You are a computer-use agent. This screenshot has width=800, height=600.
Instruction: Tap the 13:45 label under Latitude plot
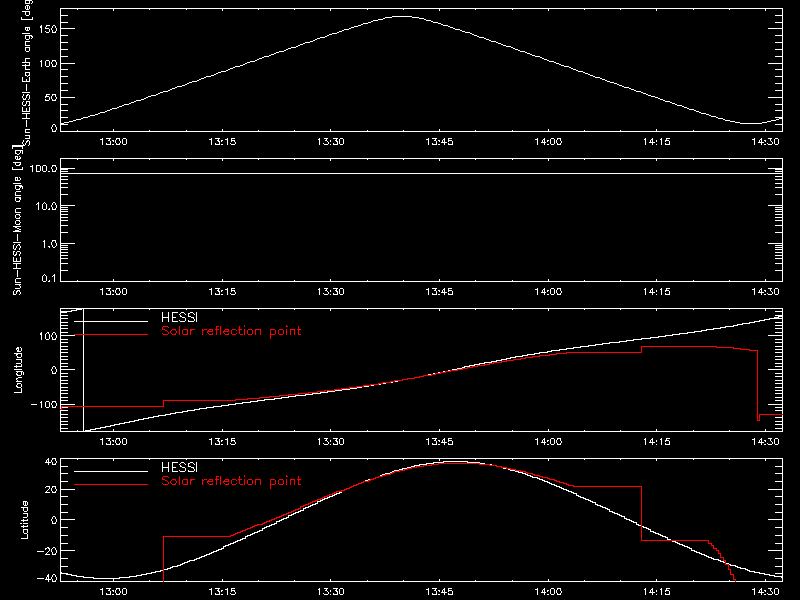click(439, 592)
